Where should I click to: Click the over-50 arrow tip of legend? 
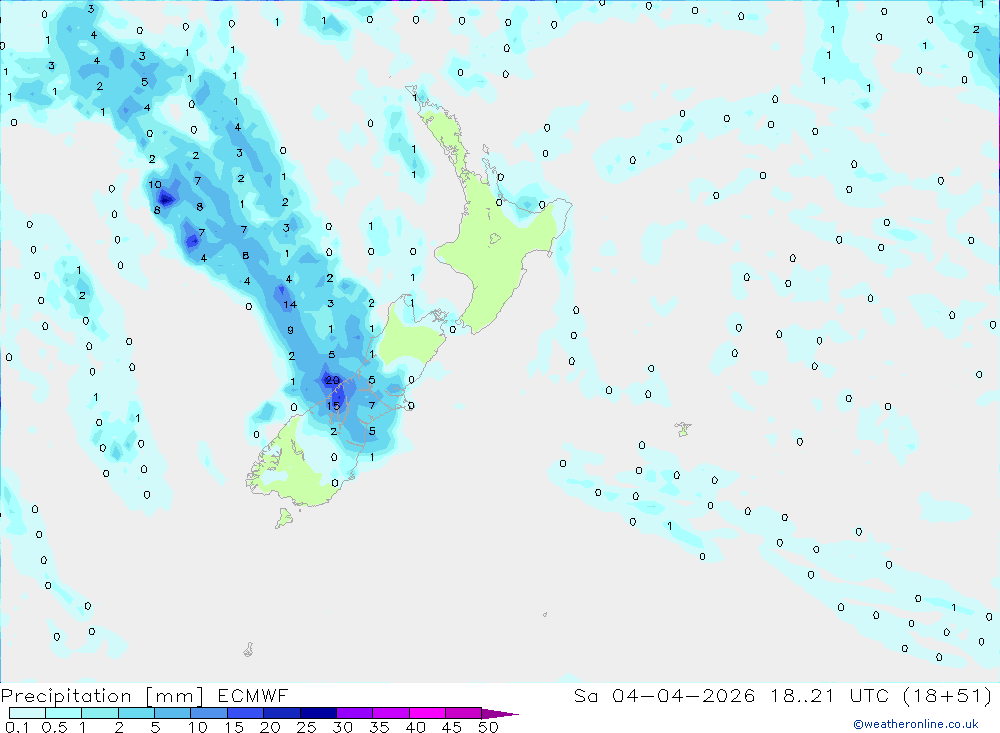(x=501, y=713)
